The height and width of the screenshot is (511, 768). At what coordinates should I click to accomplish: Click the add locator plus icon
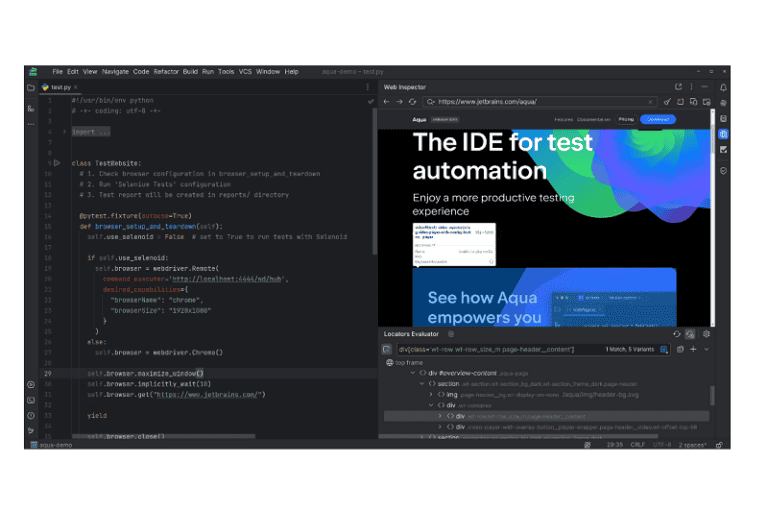pyautogui.click(x=693, y=349)
